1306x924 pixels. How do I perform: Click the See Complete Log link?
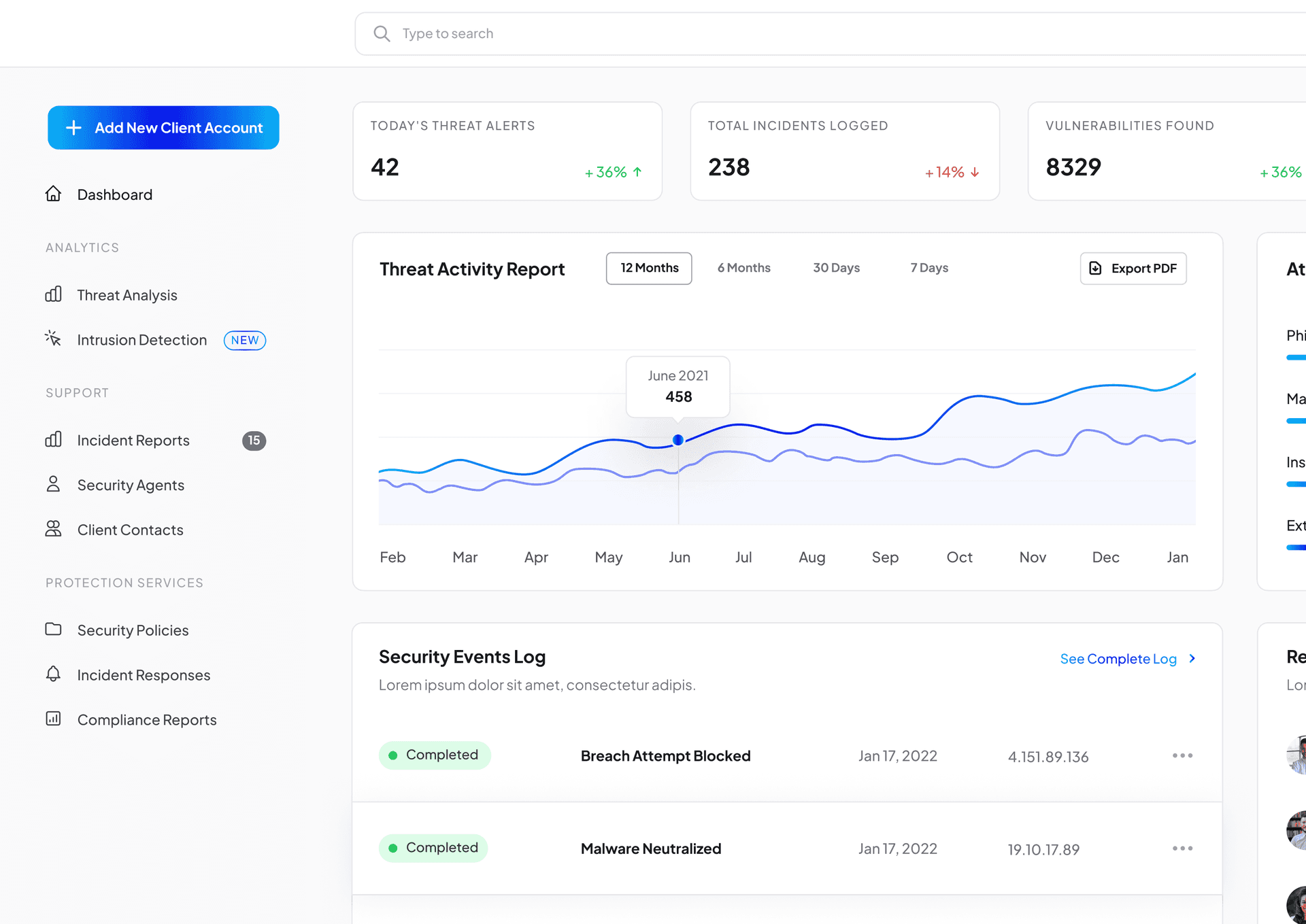1118,657
